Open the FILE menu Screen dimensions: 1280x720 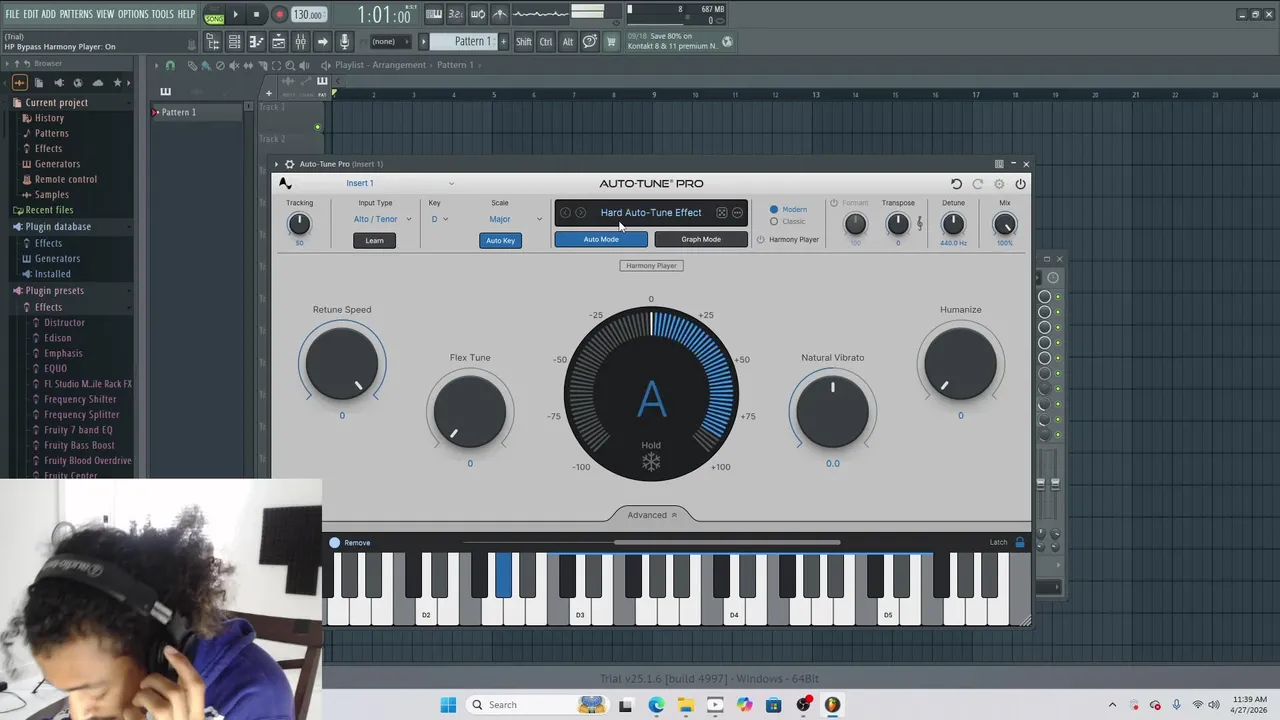coord(12,14)
